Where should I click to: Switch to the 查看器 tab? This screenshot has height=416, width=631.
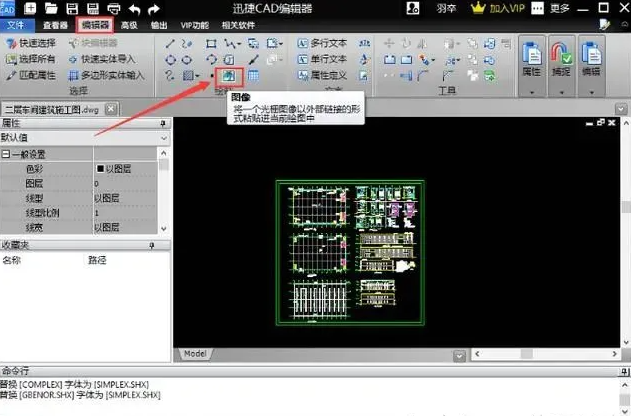tap(56, 24)
